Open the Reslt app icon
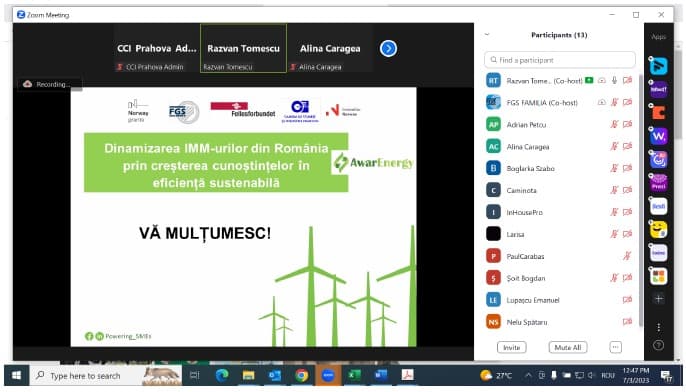686x392 pixels. 658,206
